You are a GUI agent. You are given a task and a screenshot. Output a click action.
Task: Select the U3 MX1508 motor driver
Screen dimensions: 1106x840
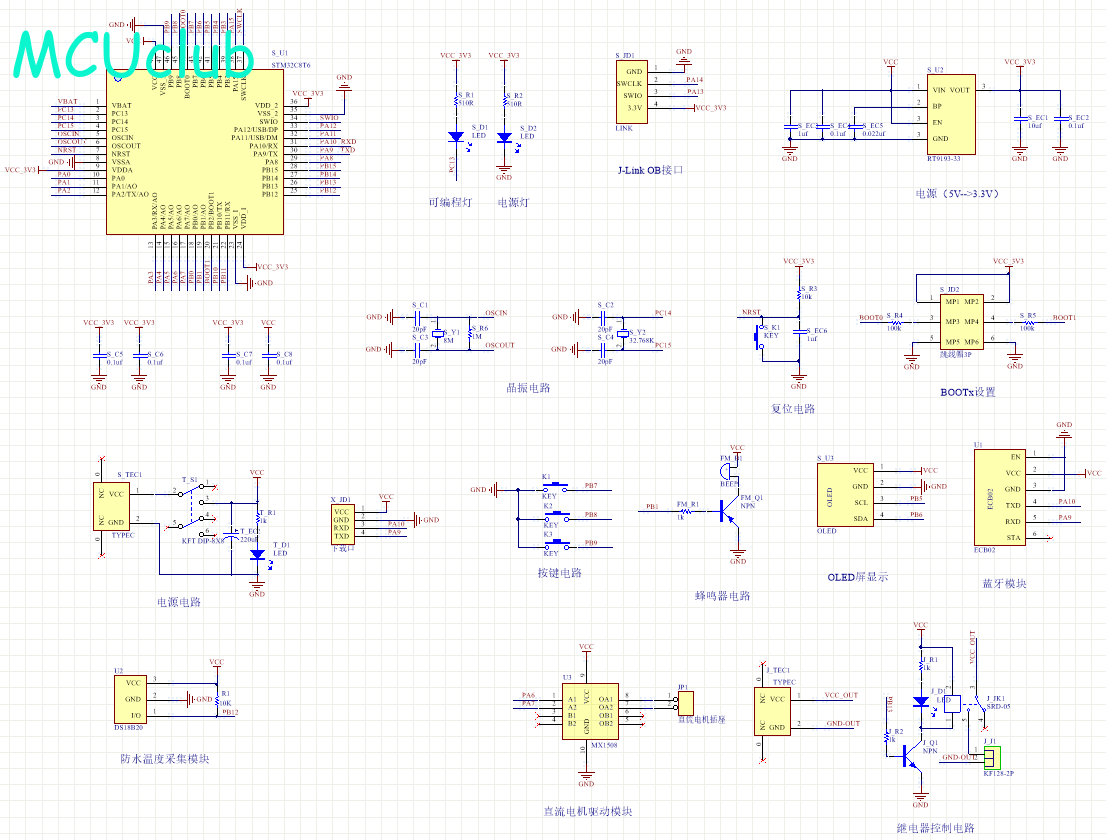[590, 711]
